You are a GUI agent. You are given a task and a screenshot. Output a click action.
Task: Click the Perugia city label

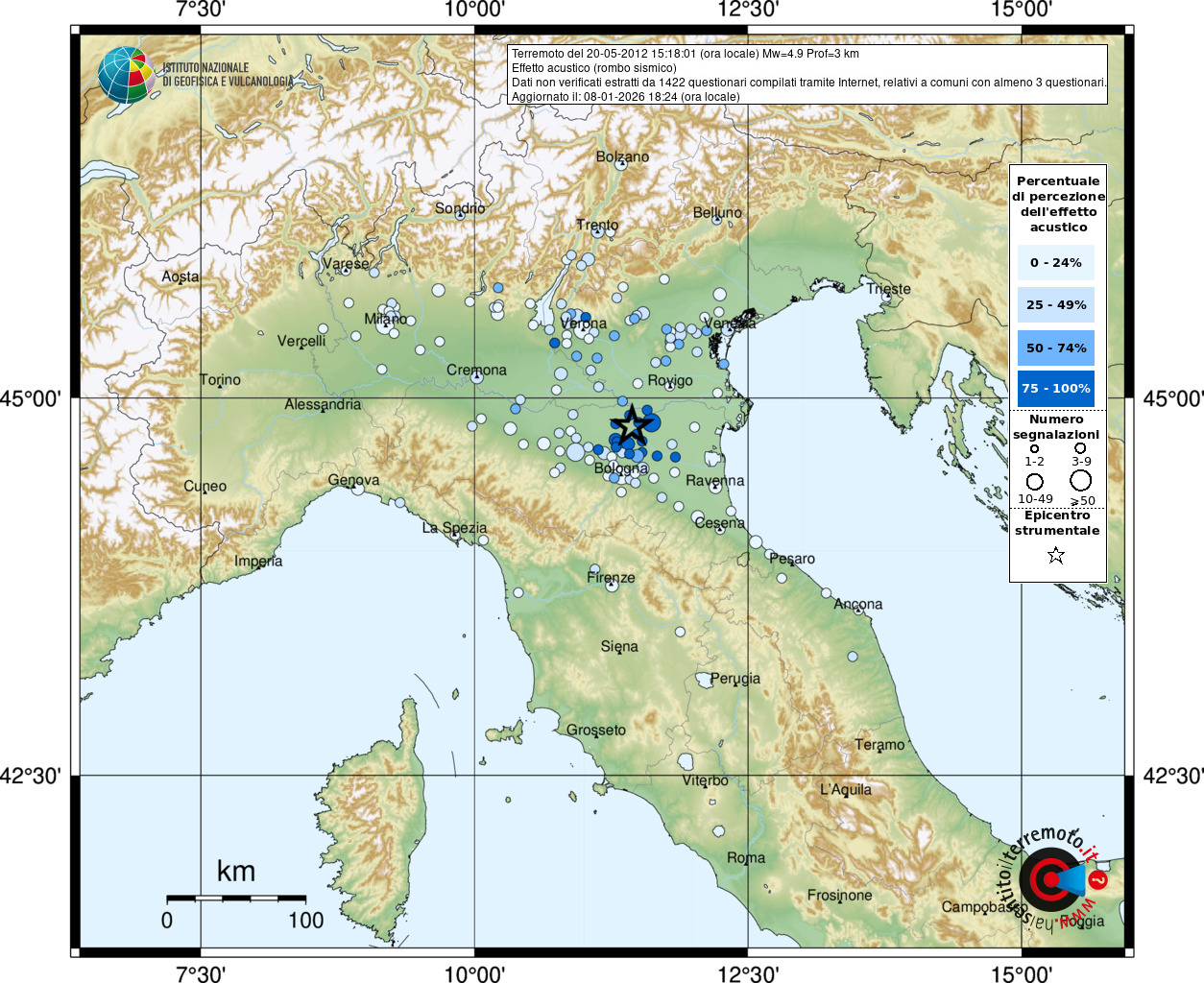(x=735, y=678)
